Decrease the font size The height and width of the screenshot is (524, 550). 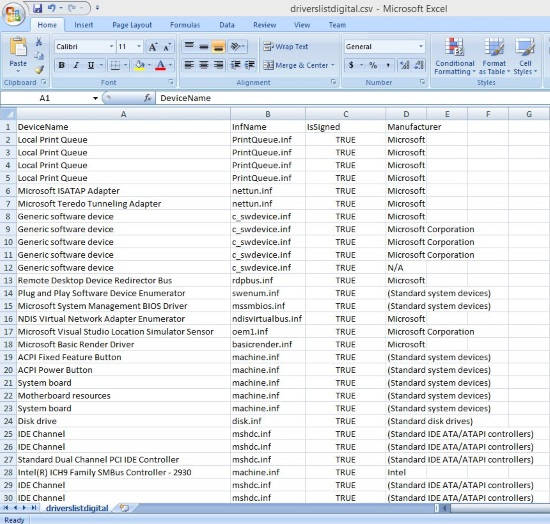tap(167, 47)
